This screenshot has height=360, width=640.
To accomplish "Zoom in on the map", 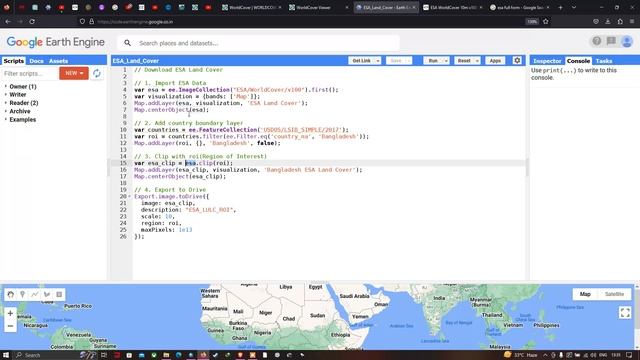I will tap(10, 313).
